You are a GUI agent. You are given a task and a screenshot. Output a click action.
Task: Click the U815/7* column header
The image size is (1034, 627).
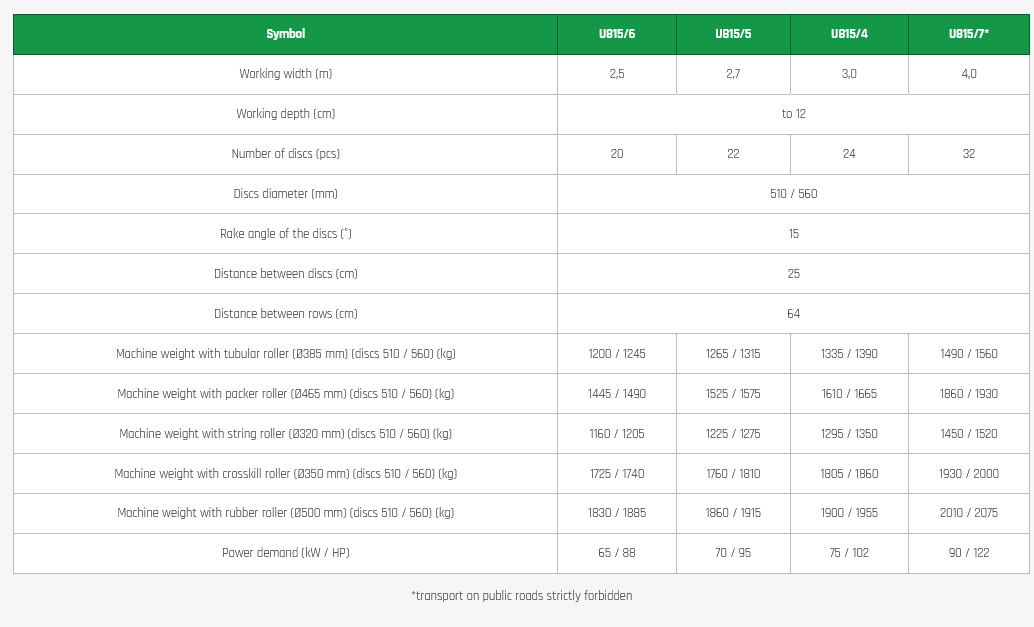pos(968,34)
